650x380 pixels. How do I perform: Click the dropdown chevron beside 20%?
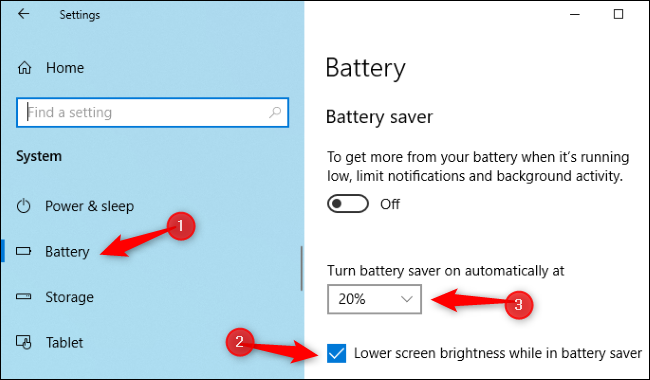point(407,299)
